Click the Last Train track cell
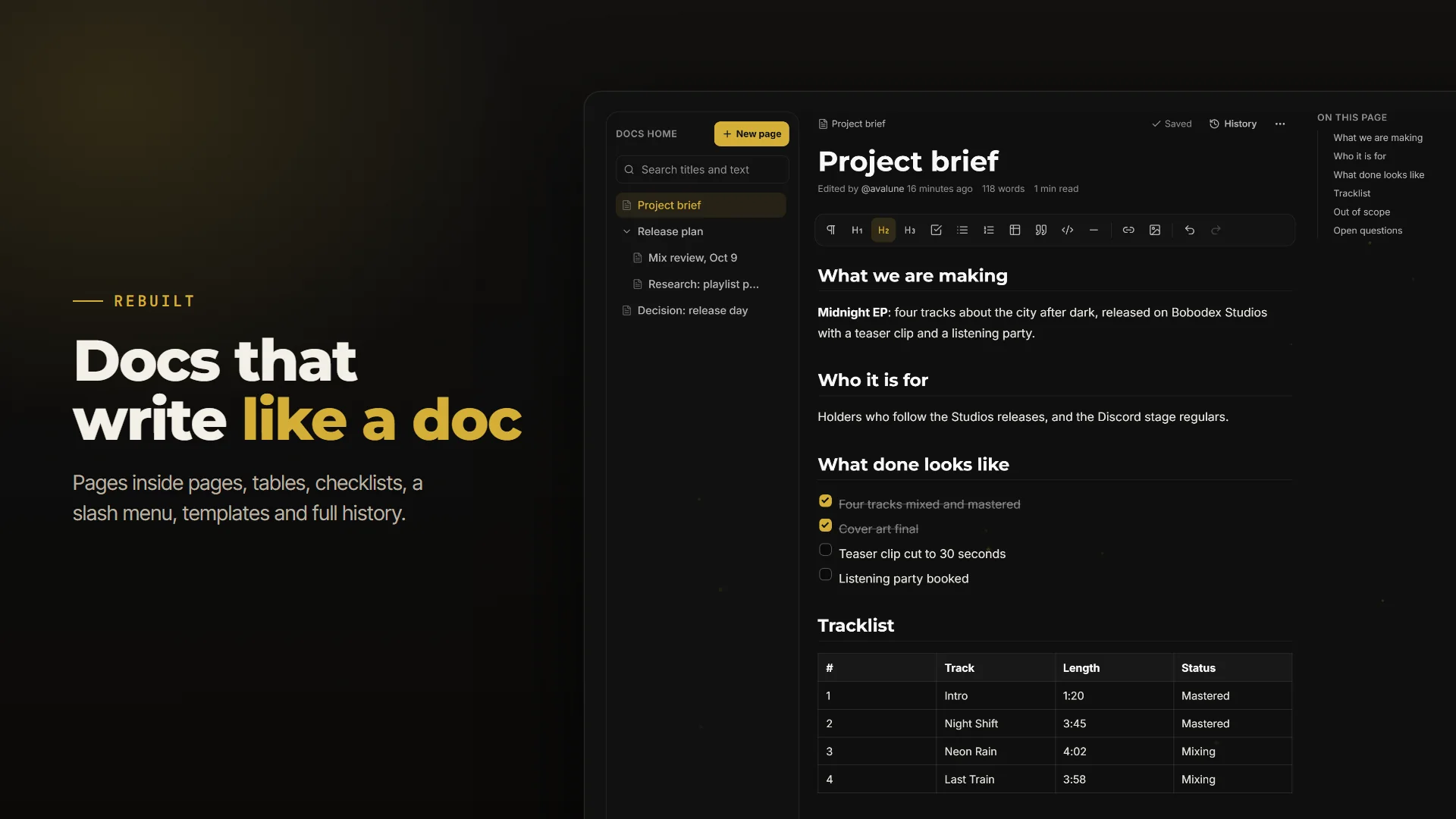This screenshot has height=819, width=1456. (x=996, y=780)
